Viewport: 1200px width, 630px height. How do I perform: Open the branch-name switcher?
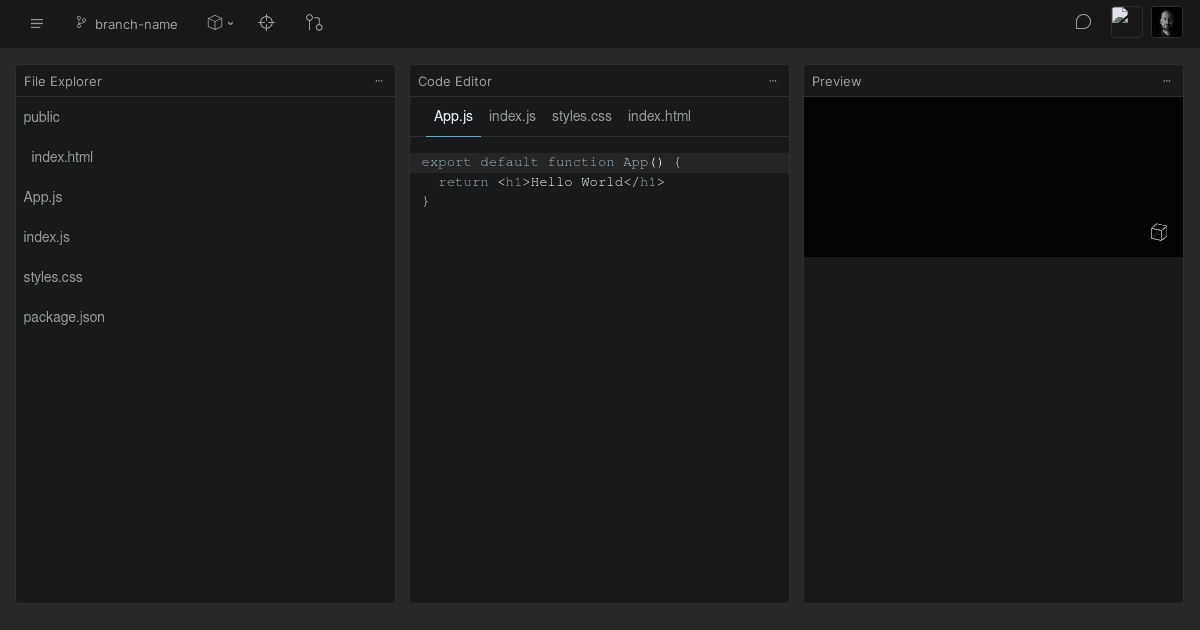click(x=136, y=24)
